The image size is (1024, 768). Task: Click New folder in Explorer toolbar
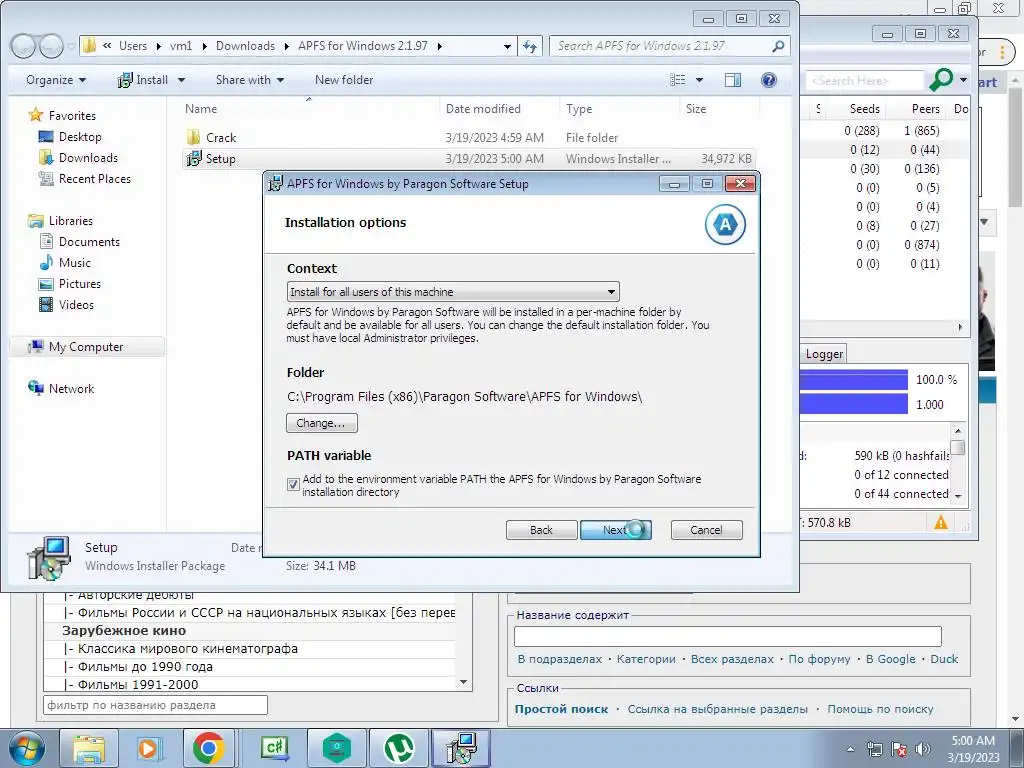(344, 80)
